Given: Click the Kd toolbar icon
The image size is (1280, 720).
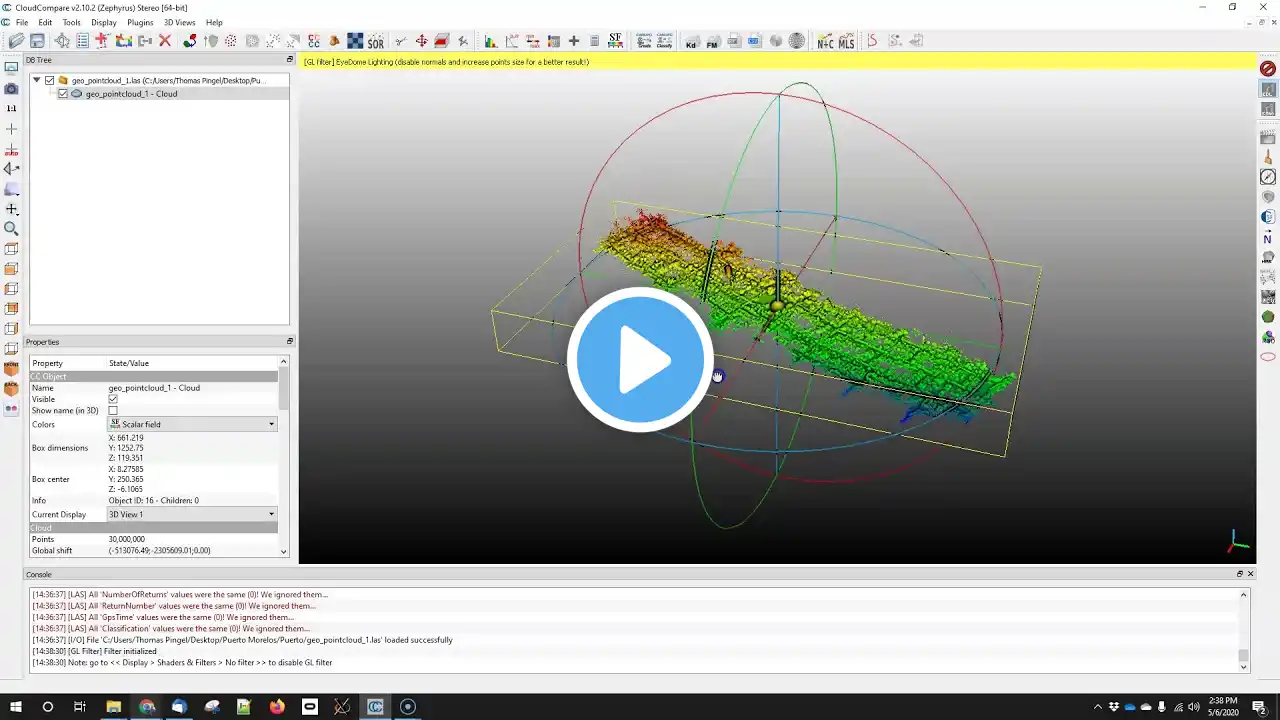Looking at the screenshot, I should 691,42.
